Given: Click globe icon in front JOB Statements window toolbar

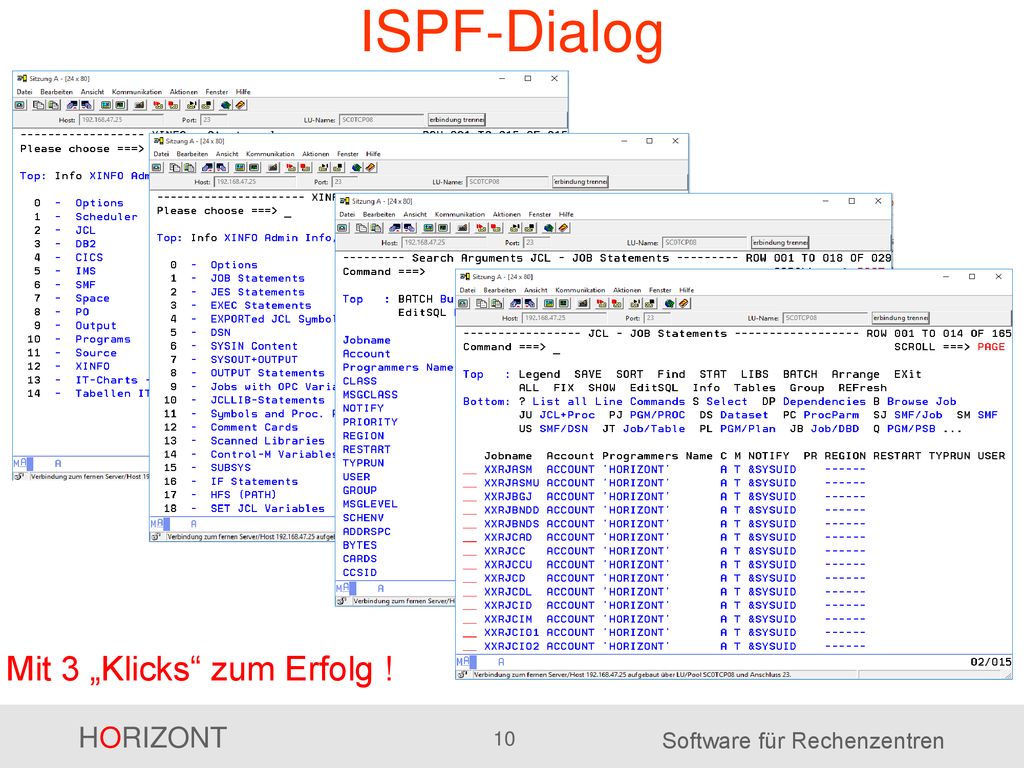Looking at the screenshot, I should point(669,304).
